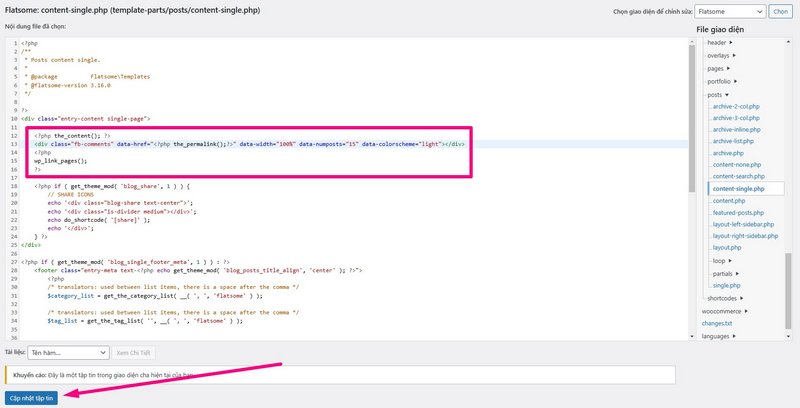The height and width of the screenshot is (408, 800).
Task: Expand the partials folder
Action: [726, 274]
